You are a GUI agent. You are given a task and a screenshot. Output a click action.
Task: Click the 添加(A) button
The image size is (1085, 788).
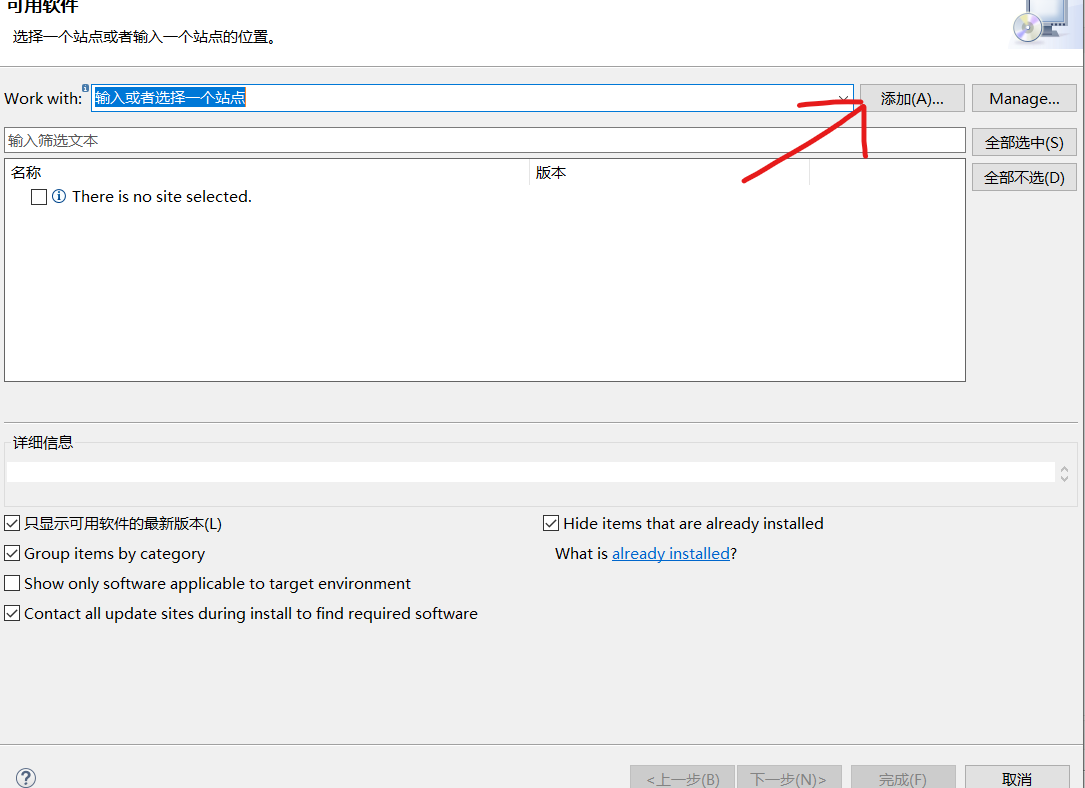[911, 97]
